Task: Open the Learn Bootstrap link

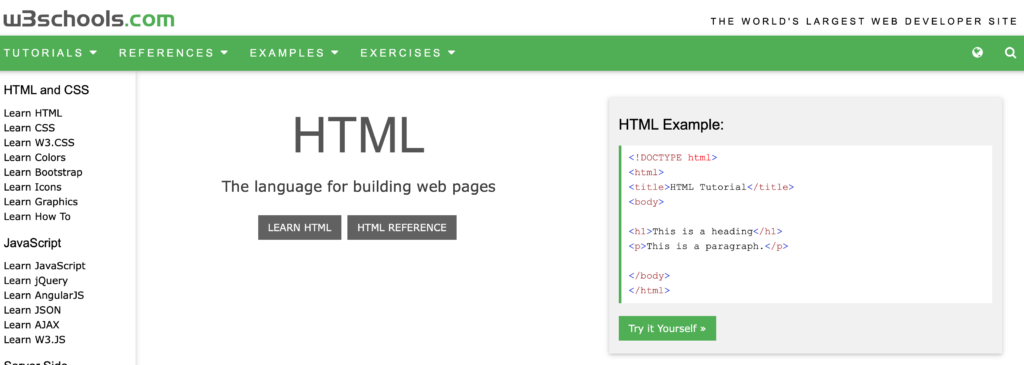Action: tap(43, 172)
